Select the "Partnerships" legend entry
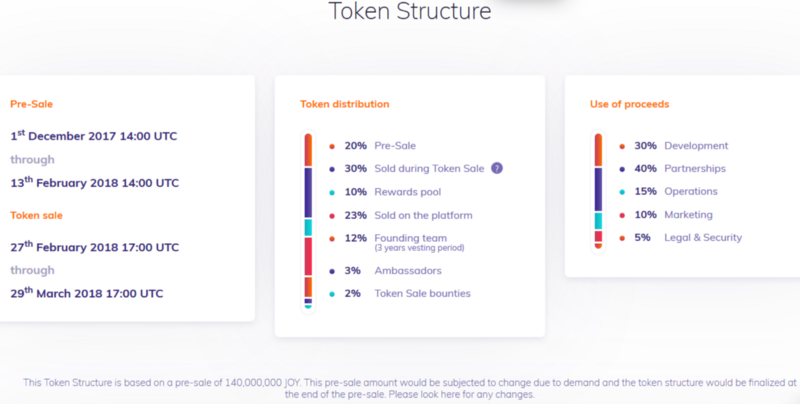This screenshot has height=404, width=800. [695, 169]
